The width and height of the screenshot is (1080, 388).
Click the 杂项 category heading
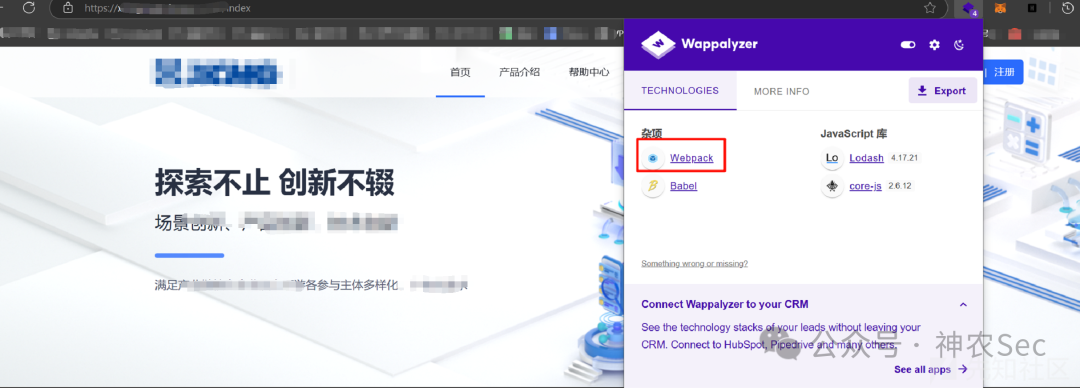click(x=652, y=133)
